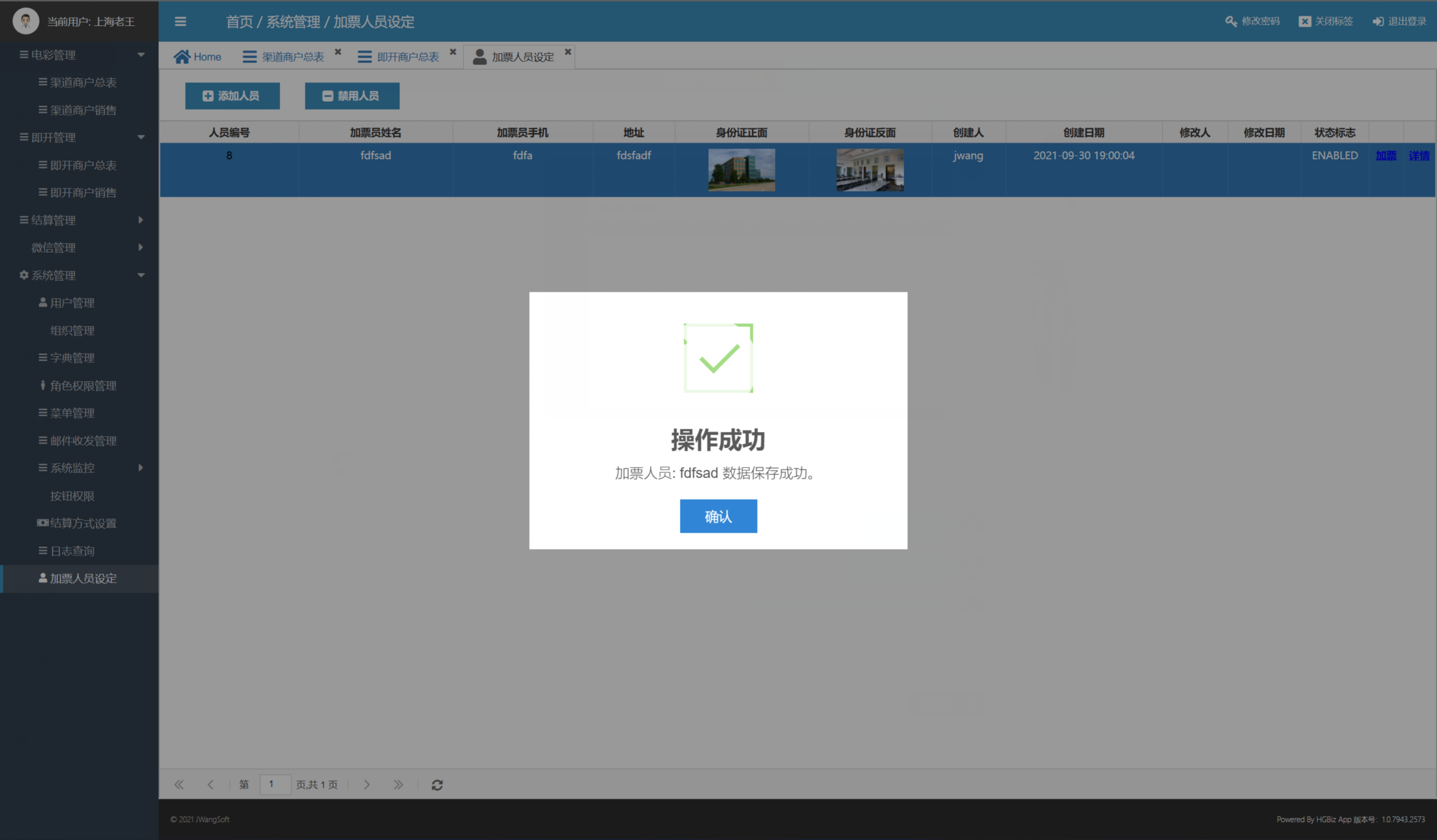Toggle the sidebar hamburger menu icon
The width and height of the screenshot is (1437, 840).
click(180, 22)
